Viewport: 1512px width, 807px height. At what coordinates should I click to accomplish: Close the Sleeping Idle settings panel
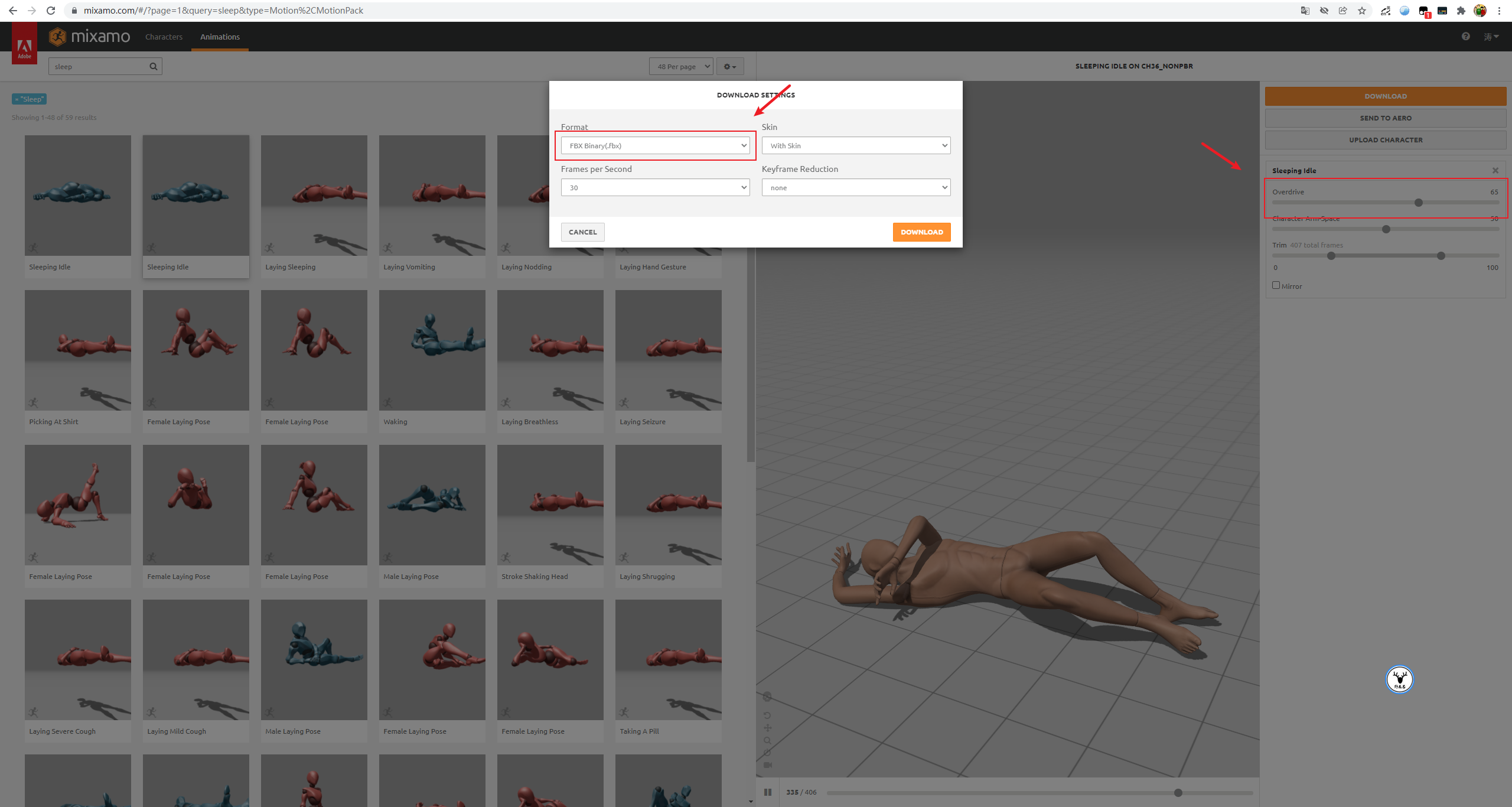[x=1495, y=171]
